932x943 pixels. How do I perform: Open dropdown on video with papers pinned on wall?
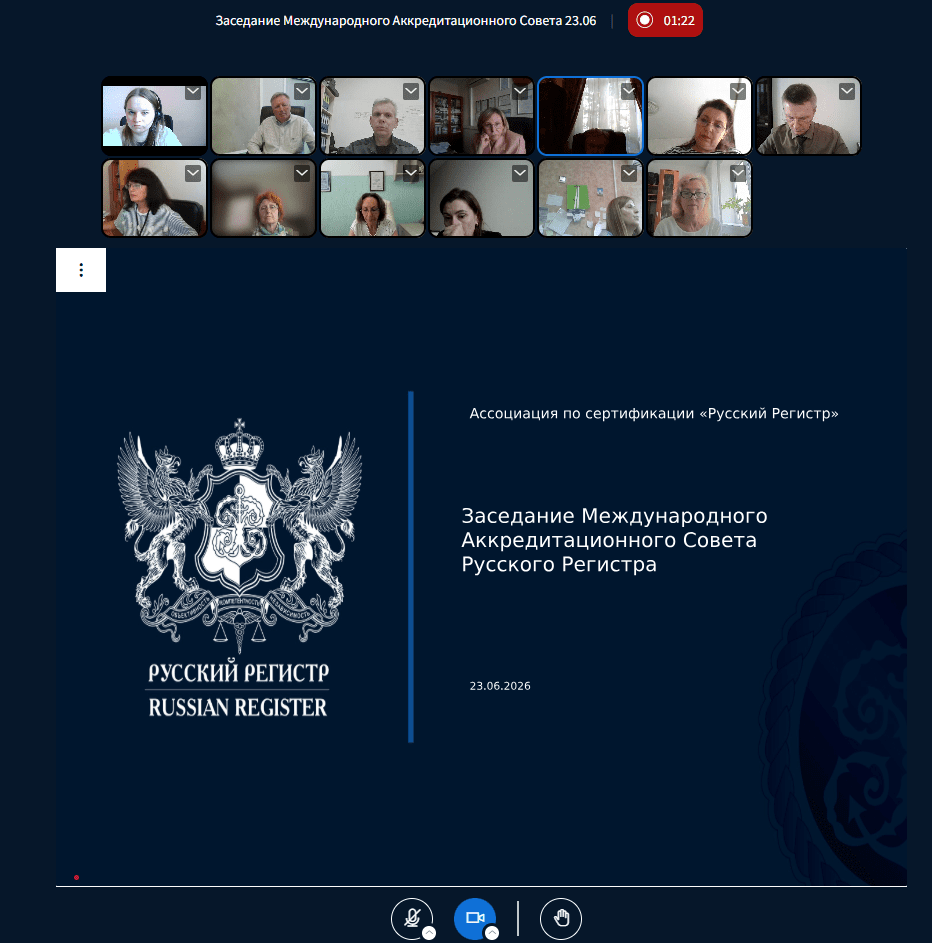tap(629, 174)
